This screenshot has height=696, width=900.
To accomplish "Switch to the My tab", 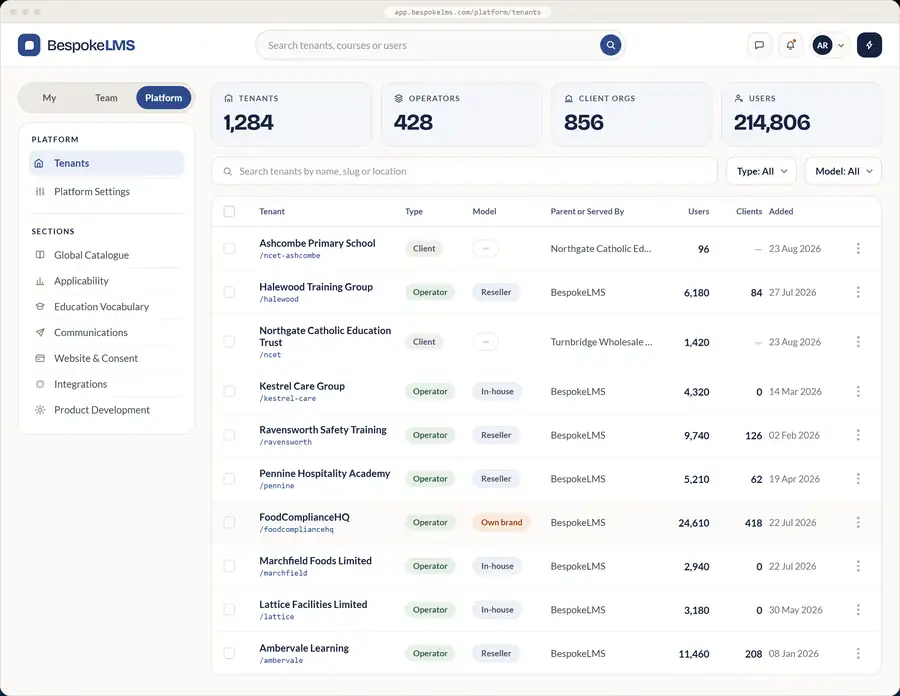I will 49,98.
